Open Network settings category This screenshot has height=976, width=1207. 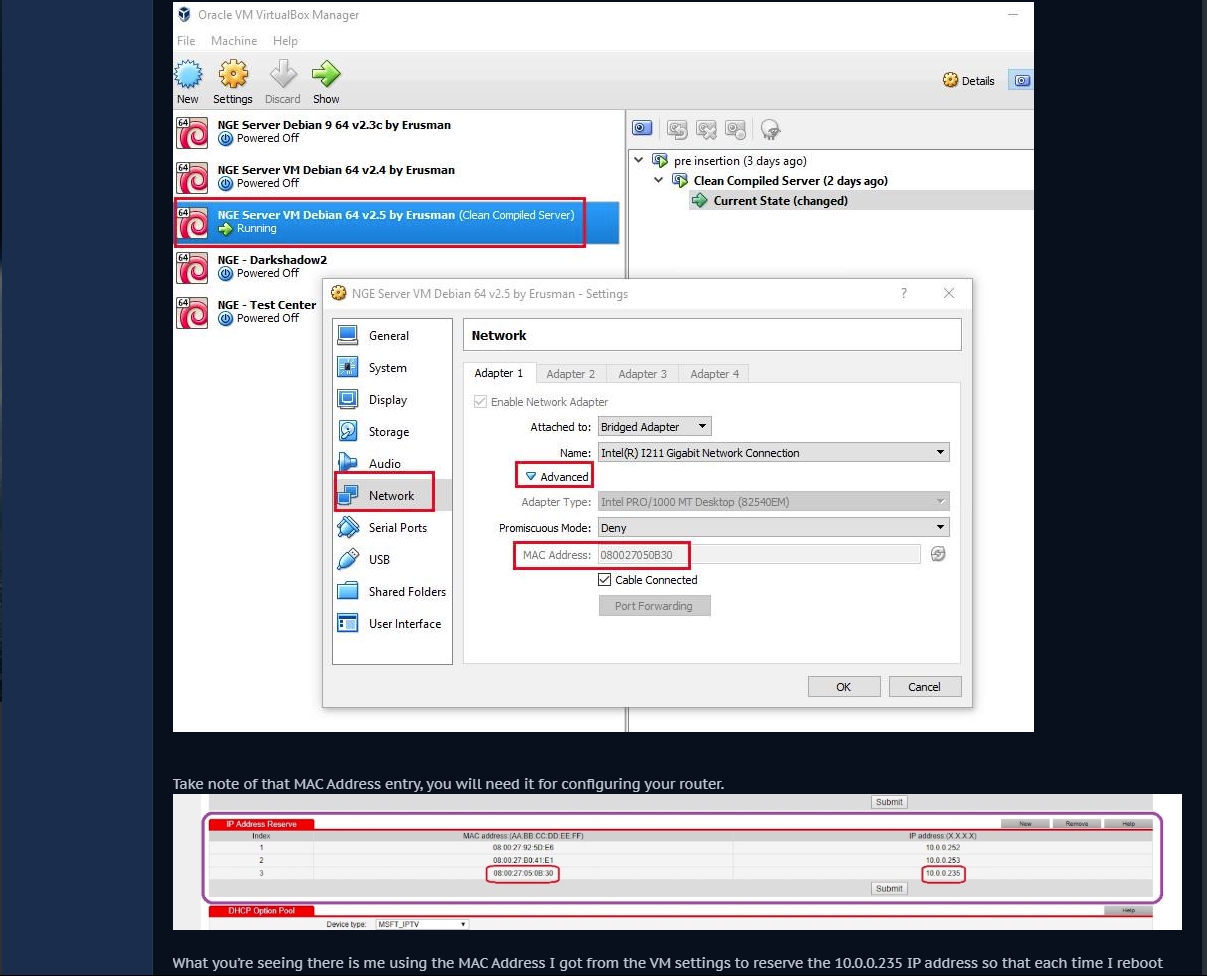(392, 496)
